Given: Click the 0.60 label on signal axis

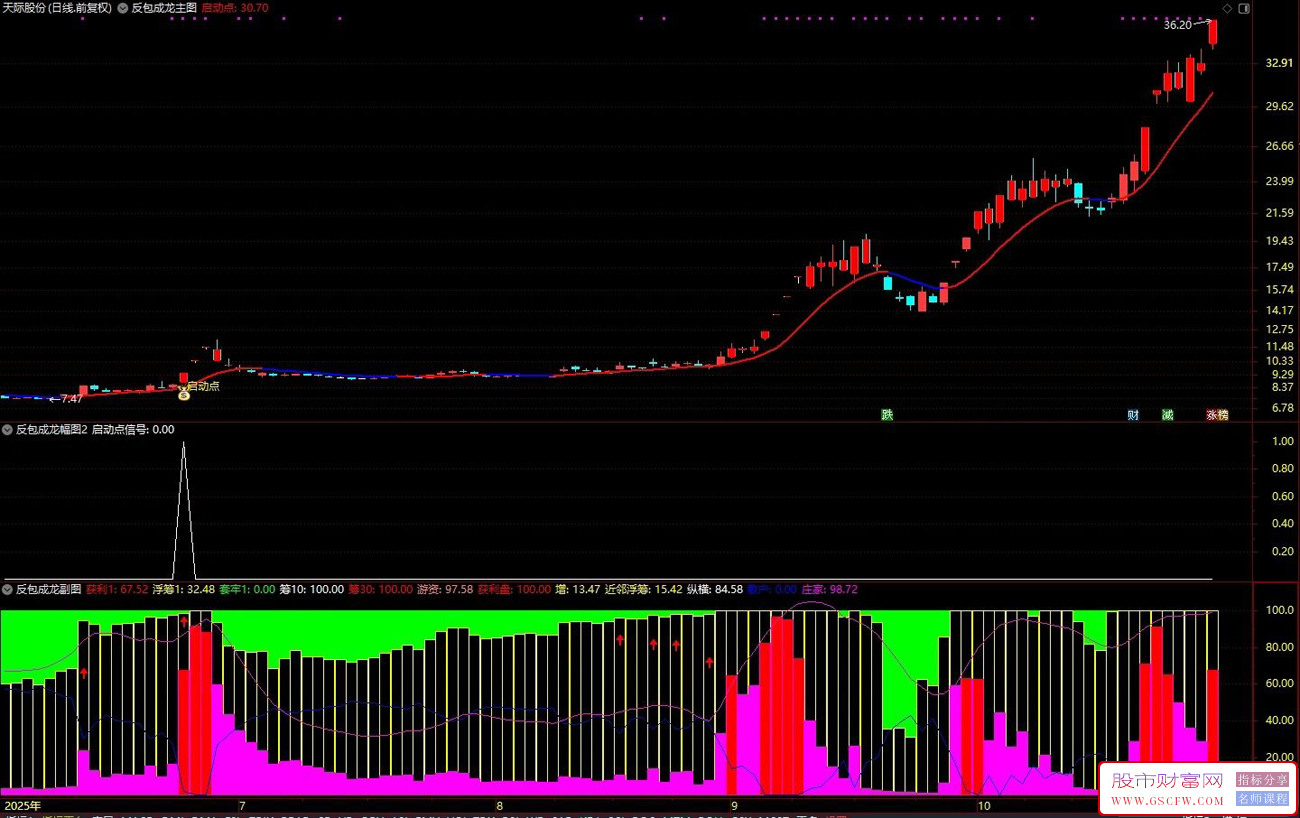Looking at the screenshot, I should [x=1283, y=496].
